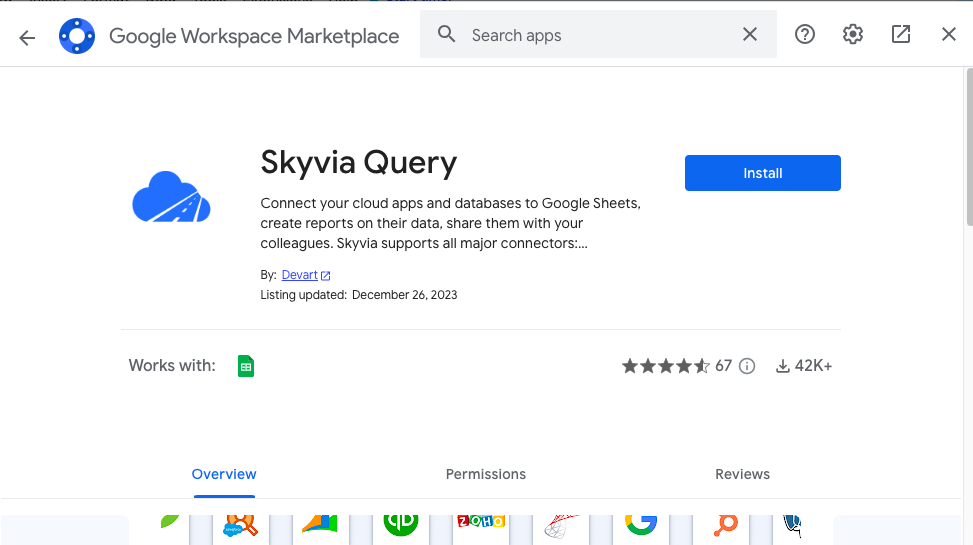Click the orange and green swoosh icon in the preview
This screenshot has height=545, width=973.
coord(320,524)
